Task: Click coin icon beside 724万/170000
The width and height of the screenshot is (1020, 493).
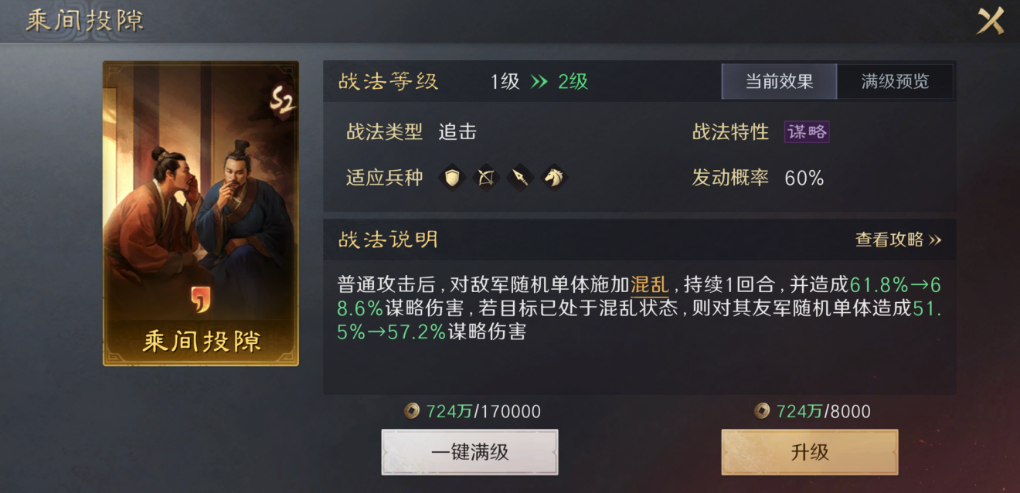Action: coord(411,411)
